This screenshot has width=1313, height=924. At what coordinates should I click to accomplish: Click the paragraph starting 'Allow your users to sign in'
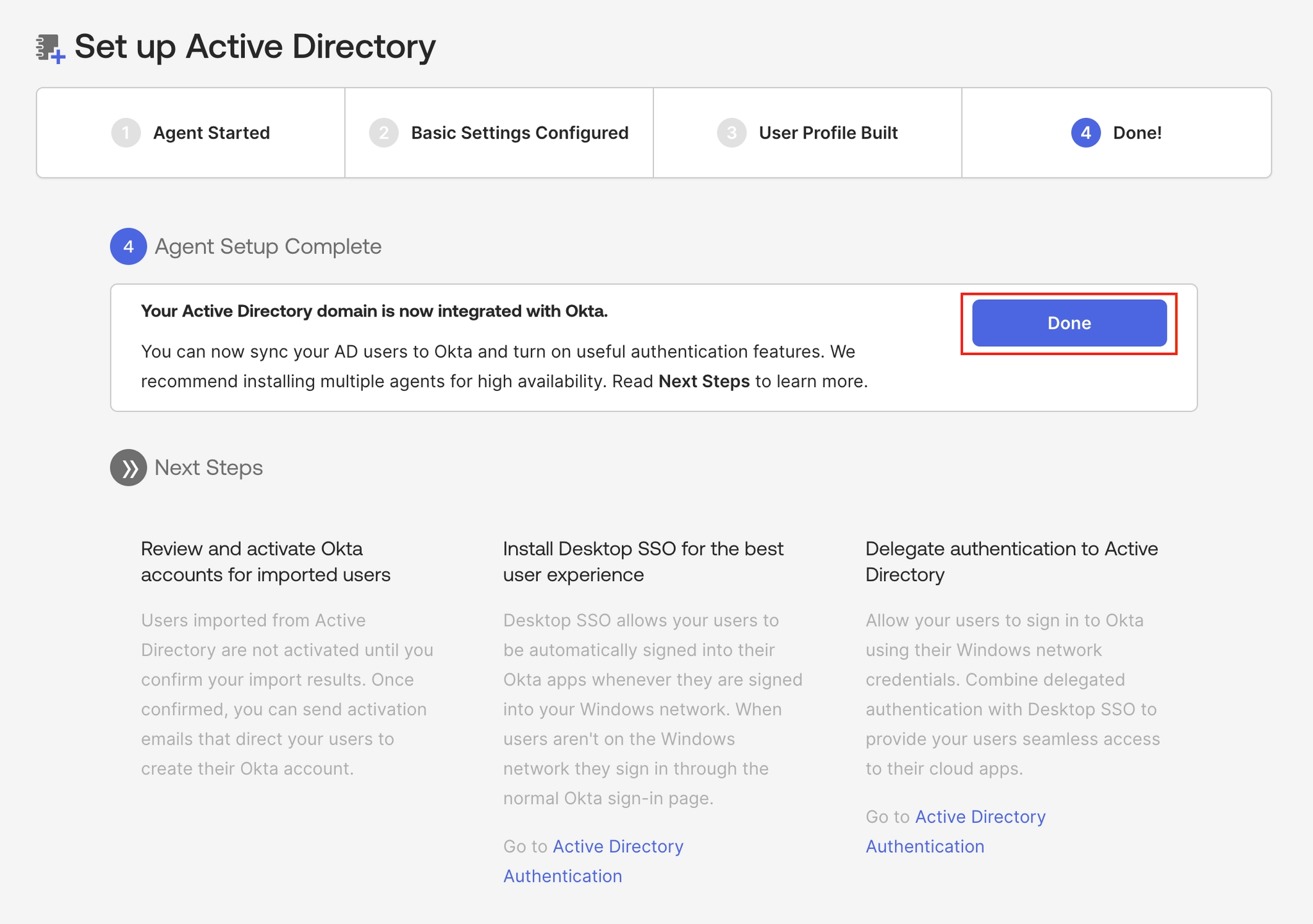click(x=1013, y=695)
